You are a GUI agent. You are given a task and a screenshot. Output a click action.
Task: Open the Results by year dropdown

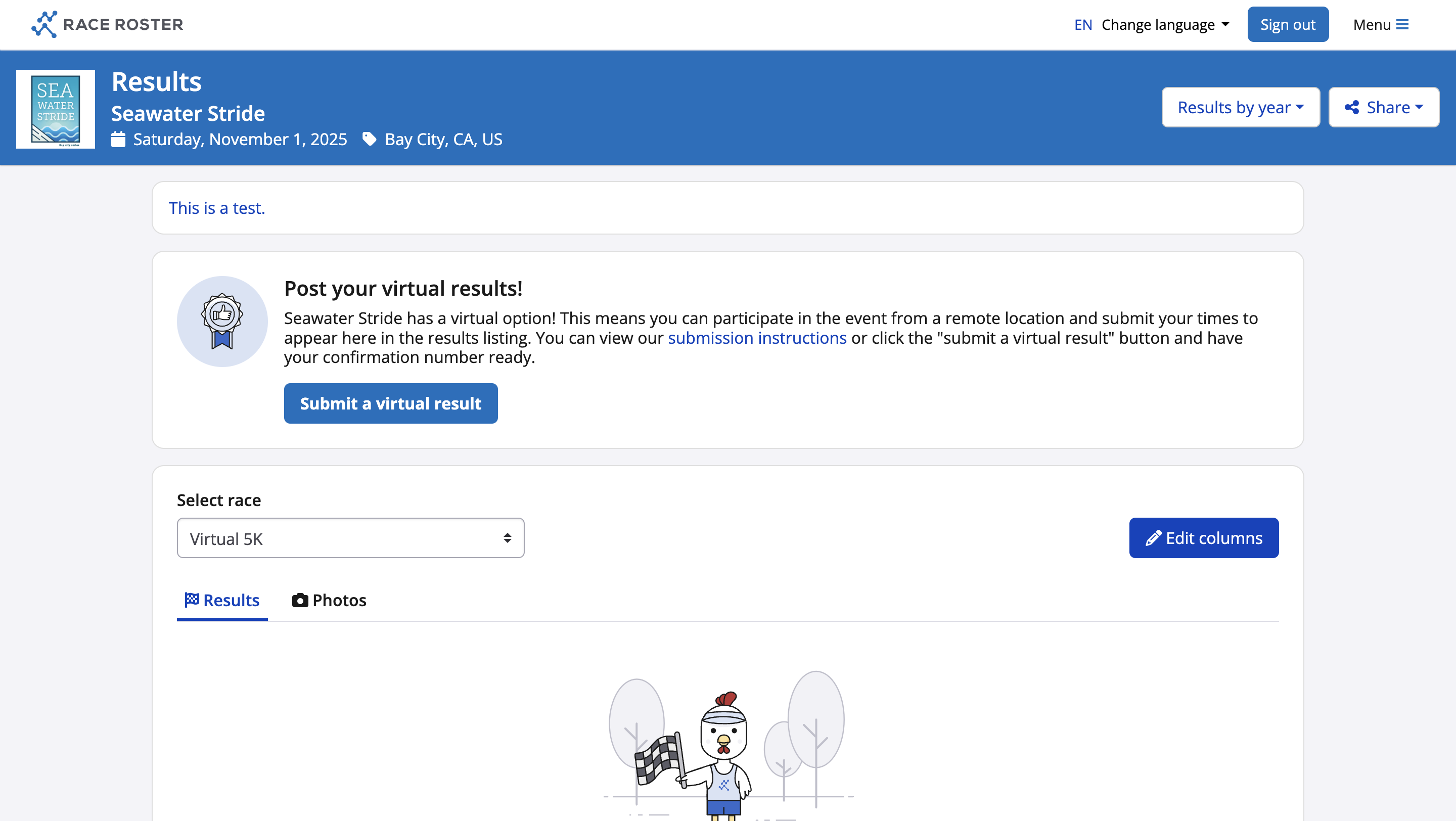1240,107
